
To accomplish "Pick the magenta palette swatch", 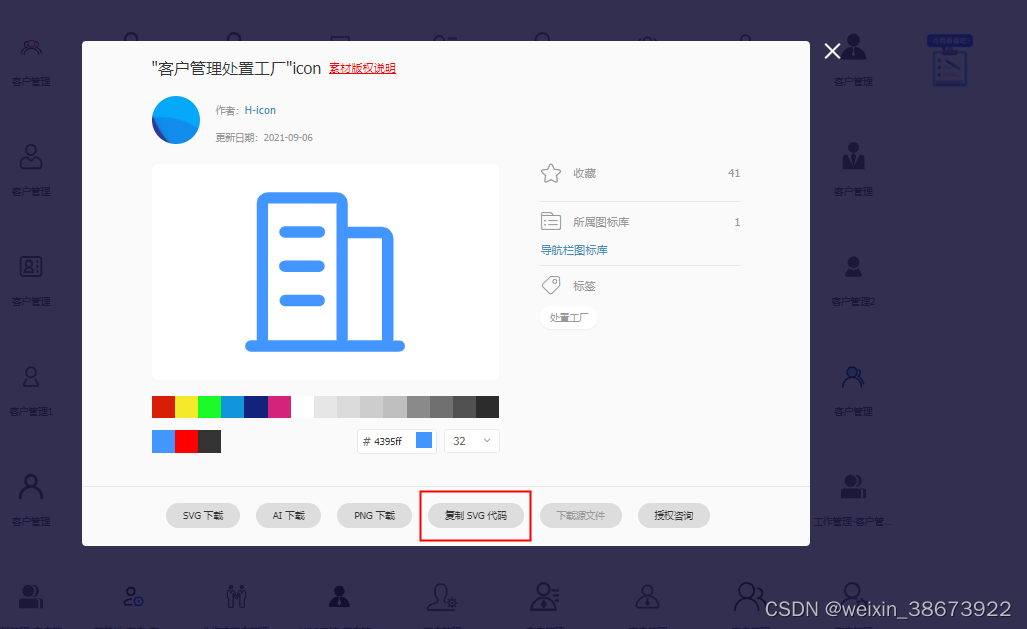I will tap(279, 407).
